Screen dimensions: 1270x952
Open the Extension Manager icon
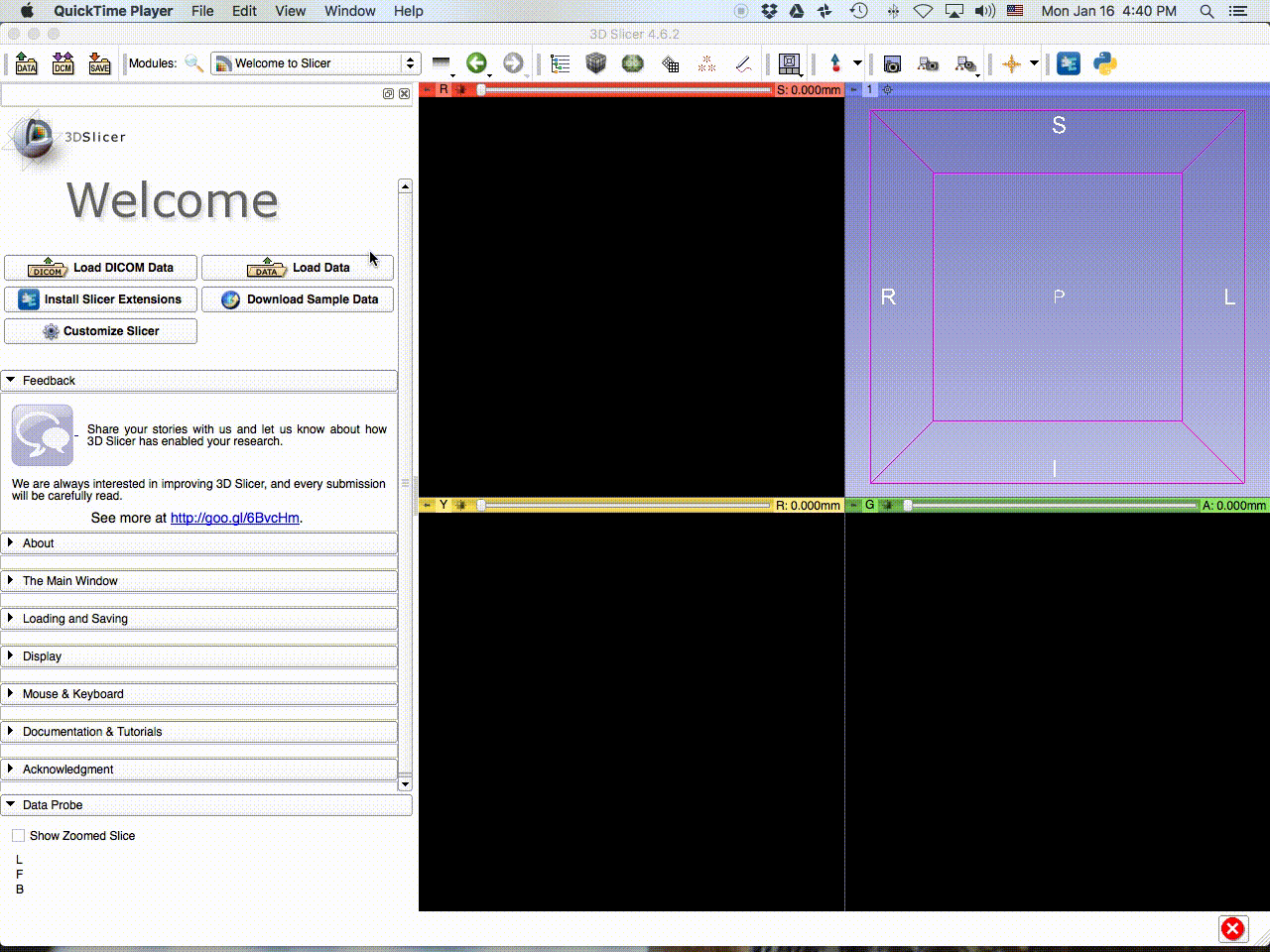coord(1069,63)
